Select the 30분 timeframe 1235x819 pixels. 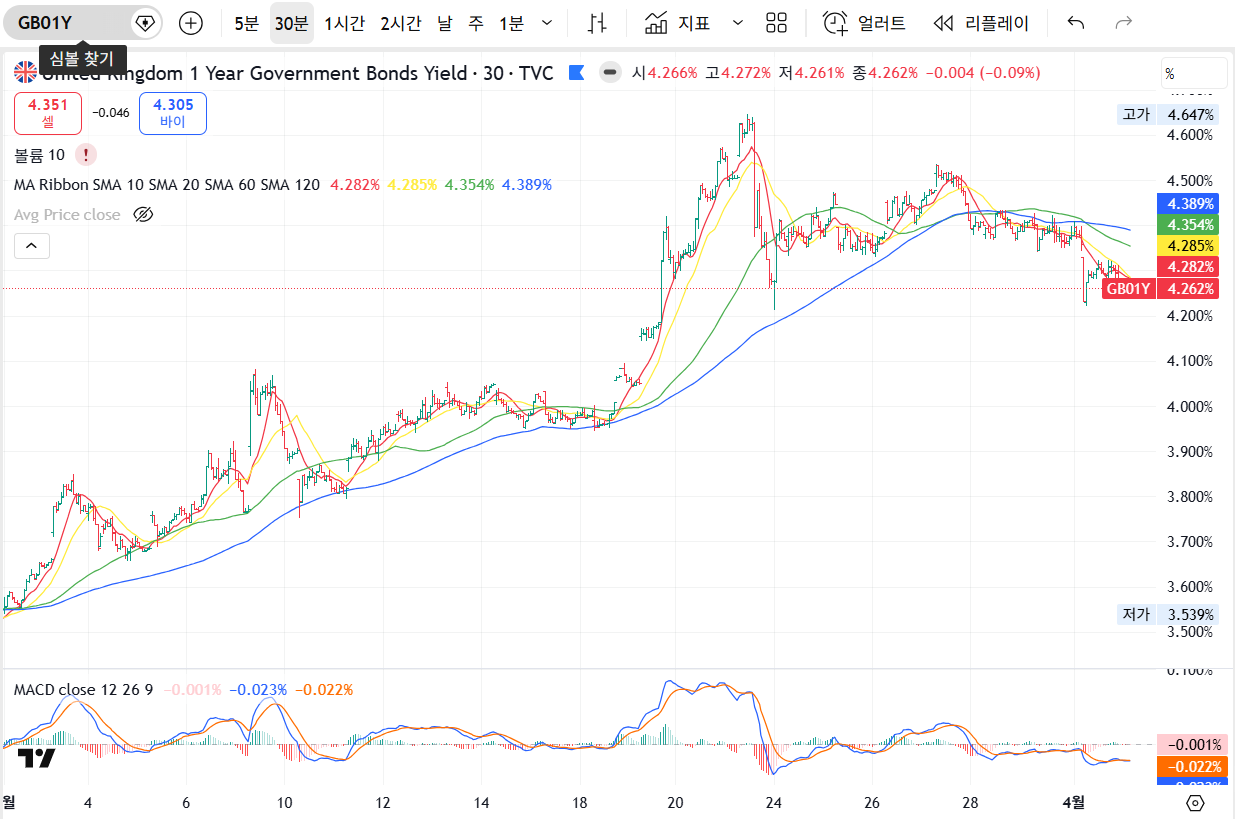coord(291,23)
